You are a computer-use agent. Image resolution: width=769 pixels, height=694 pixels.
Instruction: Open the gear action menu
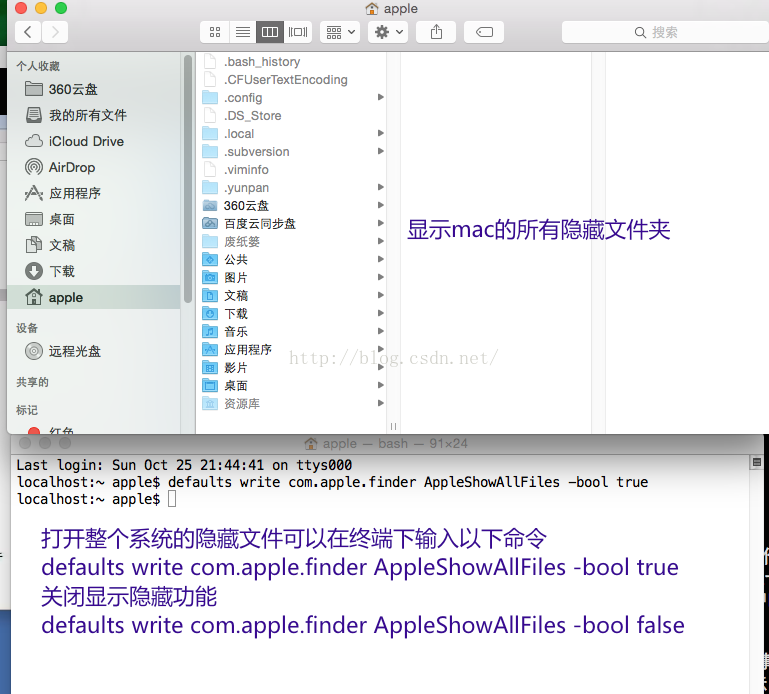pos(388,32)
